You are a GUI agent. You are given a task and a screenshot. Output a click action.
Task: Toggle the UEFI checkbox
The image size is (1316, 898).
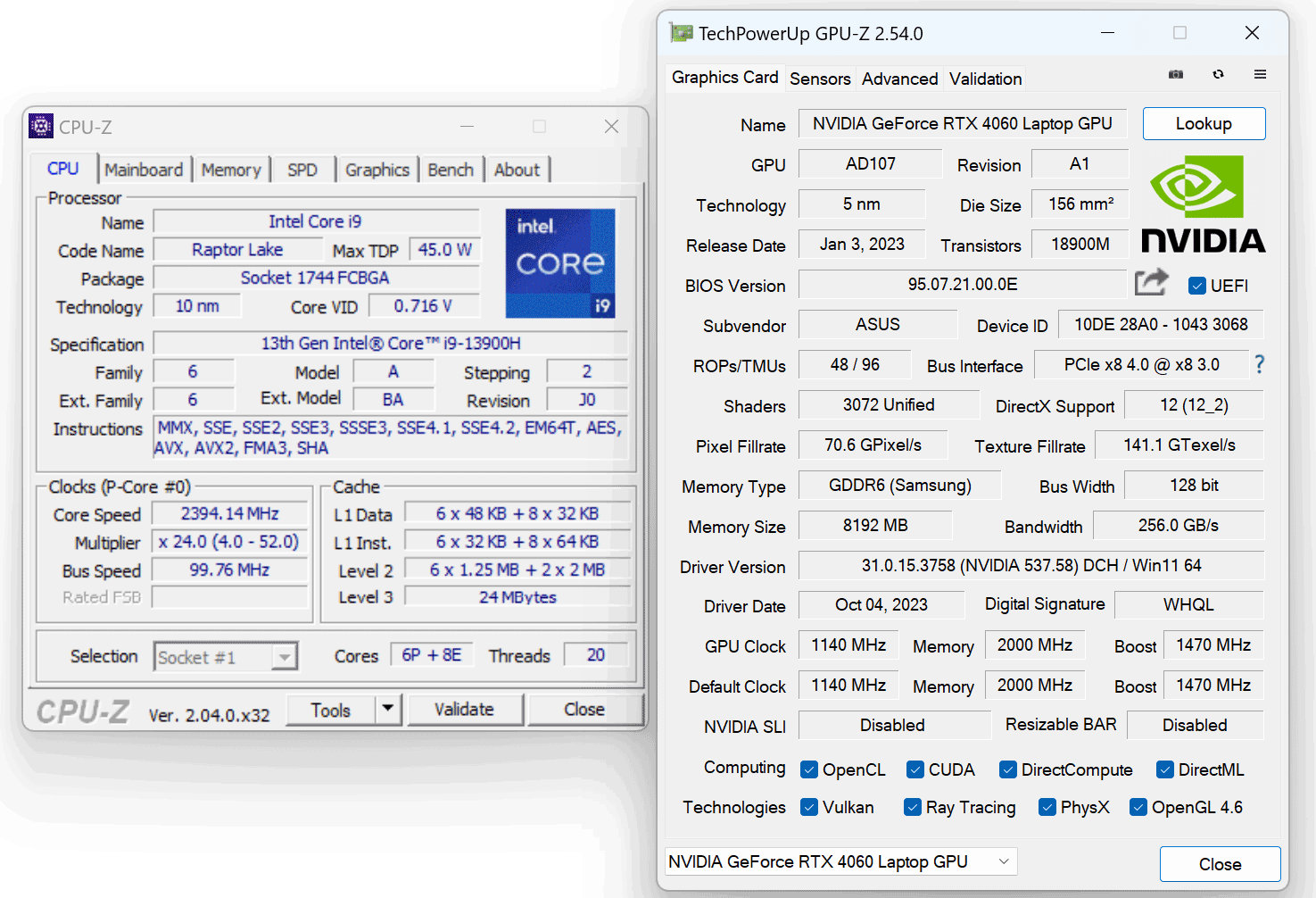1197,286
